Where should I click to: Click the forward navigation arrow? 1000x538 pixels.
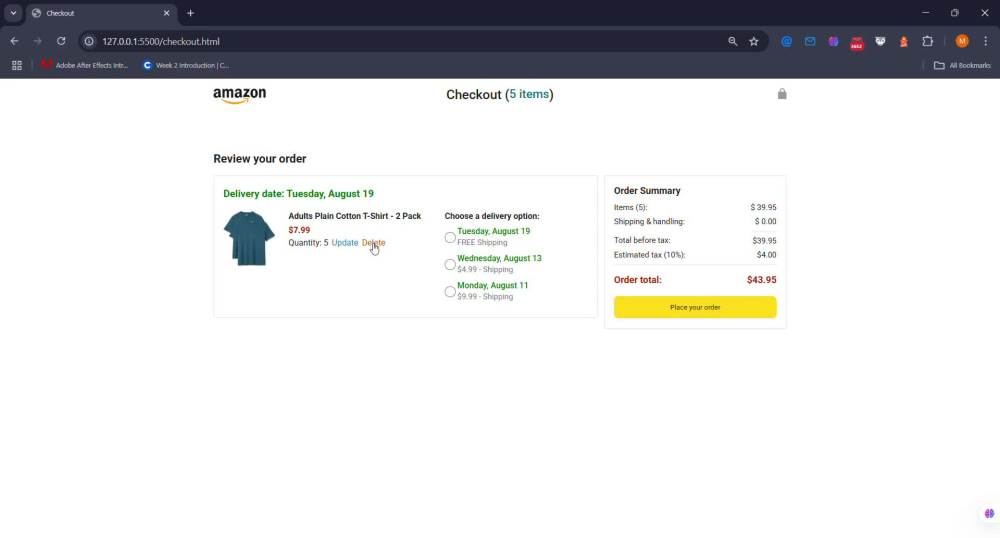tap(38, 41)
